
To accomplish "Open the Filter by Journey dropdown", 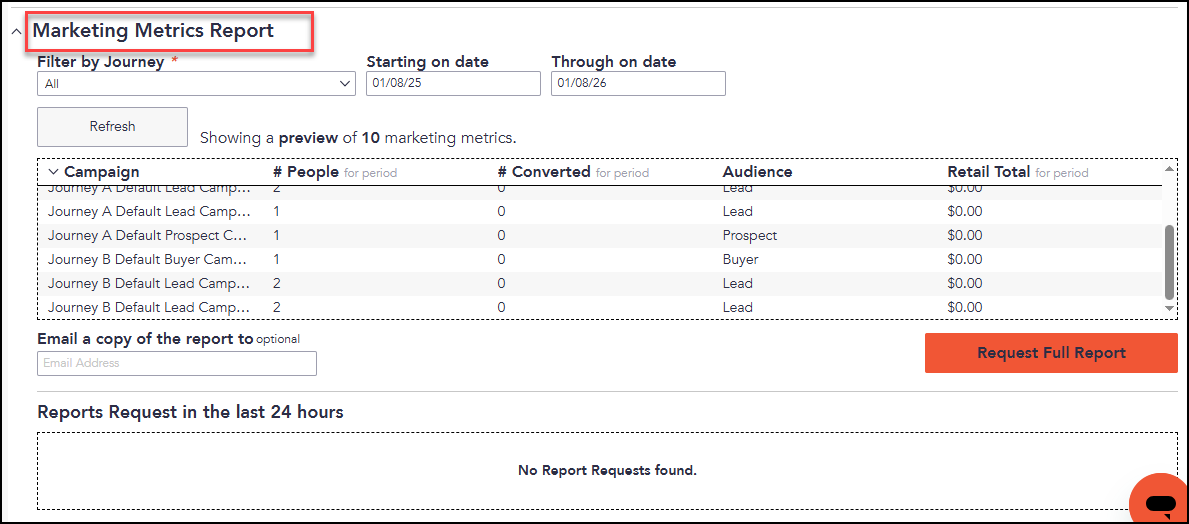I will 196,83.
